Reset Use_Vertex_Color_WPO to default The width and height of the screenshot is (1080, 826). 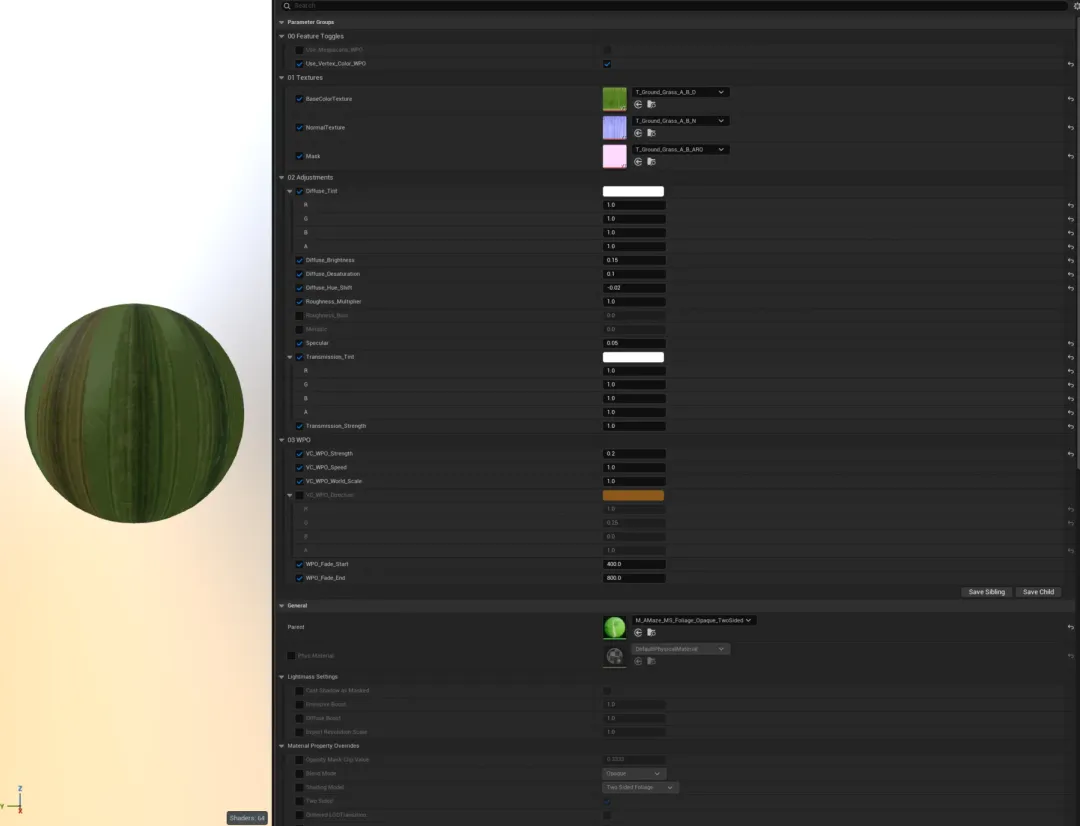click(1070, 64)
